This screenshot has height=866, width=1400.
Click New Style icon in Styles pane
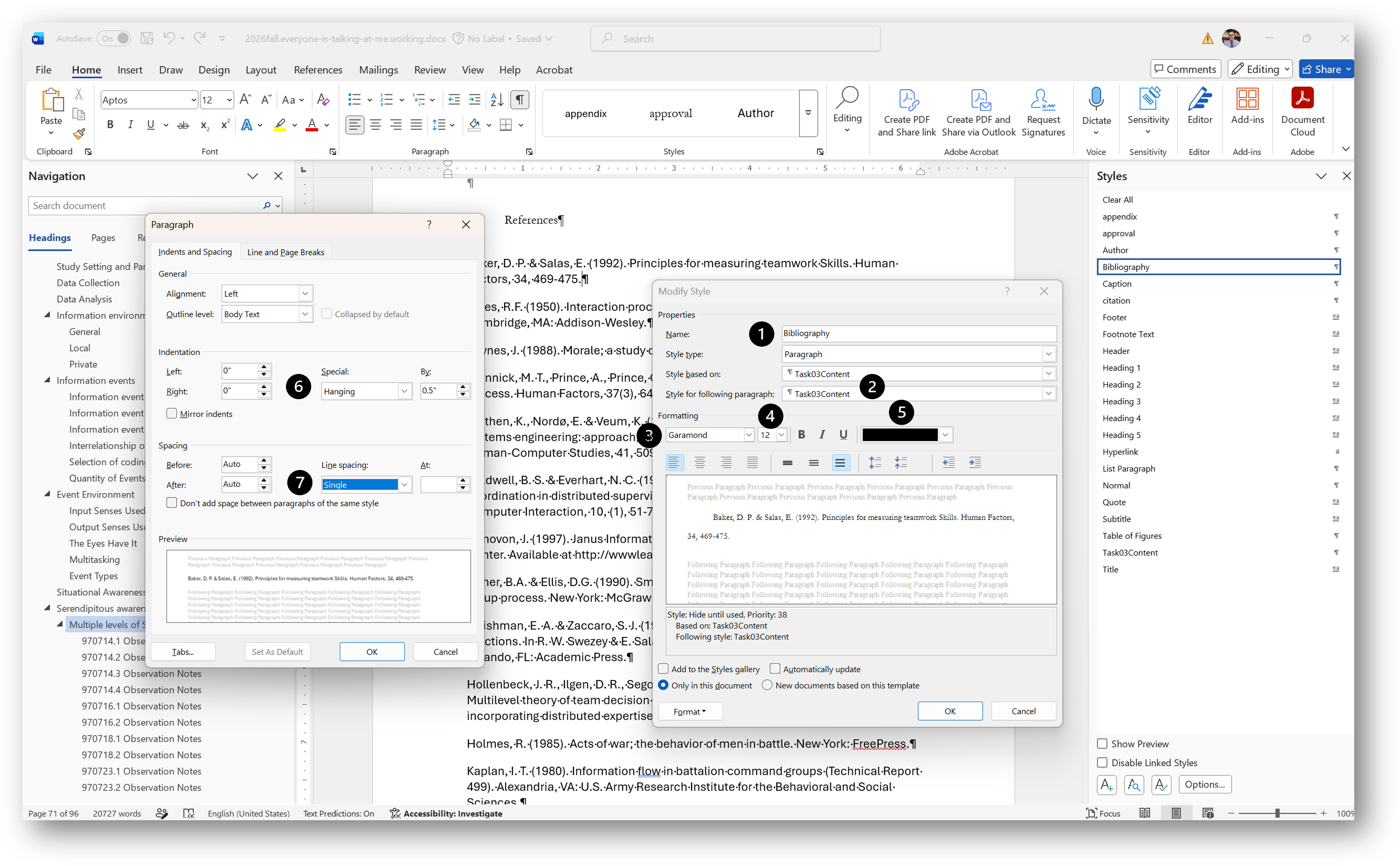[1106, 785]
